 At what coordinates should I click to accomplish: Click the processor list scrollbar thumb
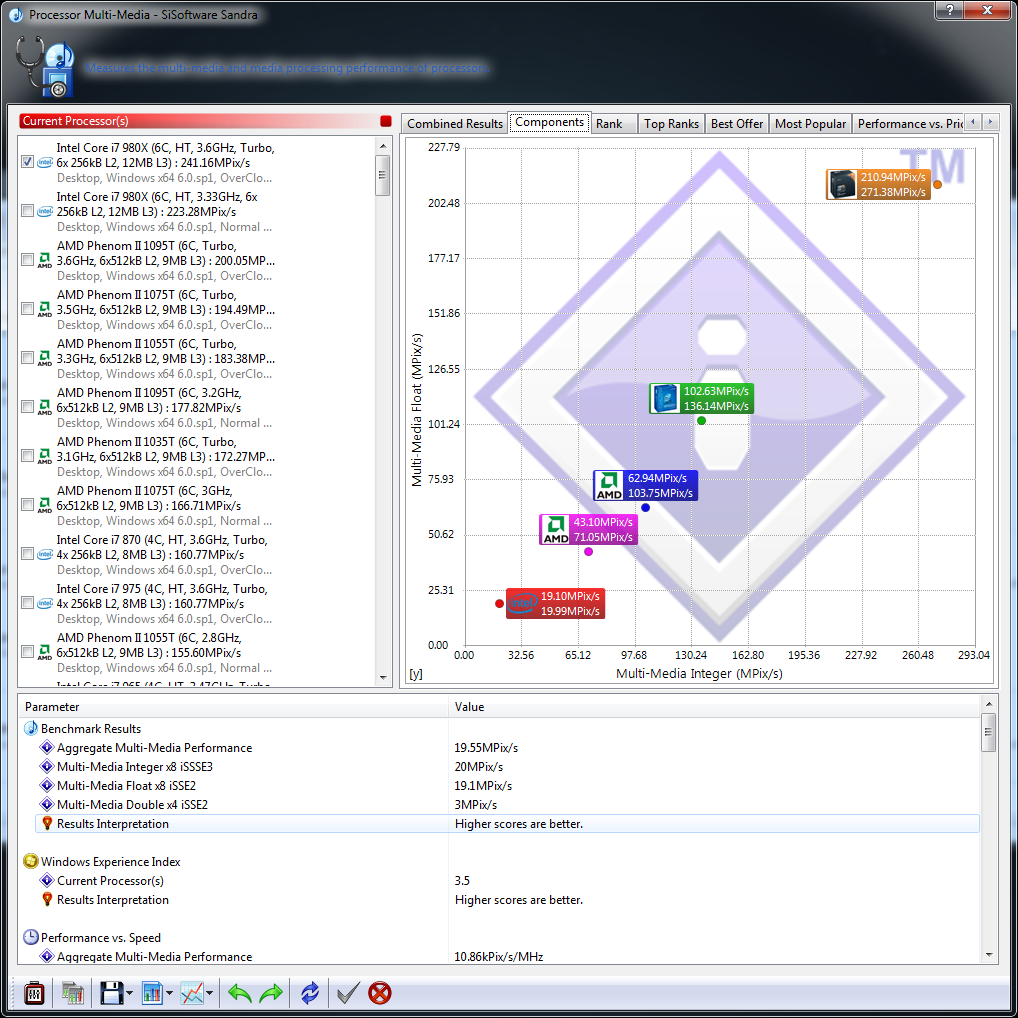point(383,175)
